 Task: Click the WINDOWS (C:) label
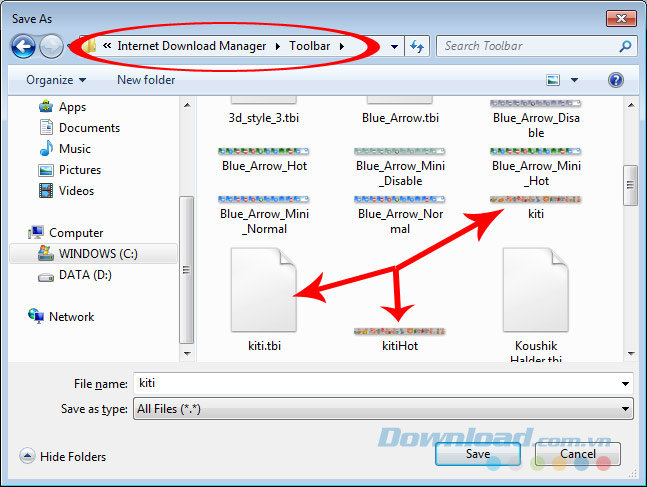(98, 253)
